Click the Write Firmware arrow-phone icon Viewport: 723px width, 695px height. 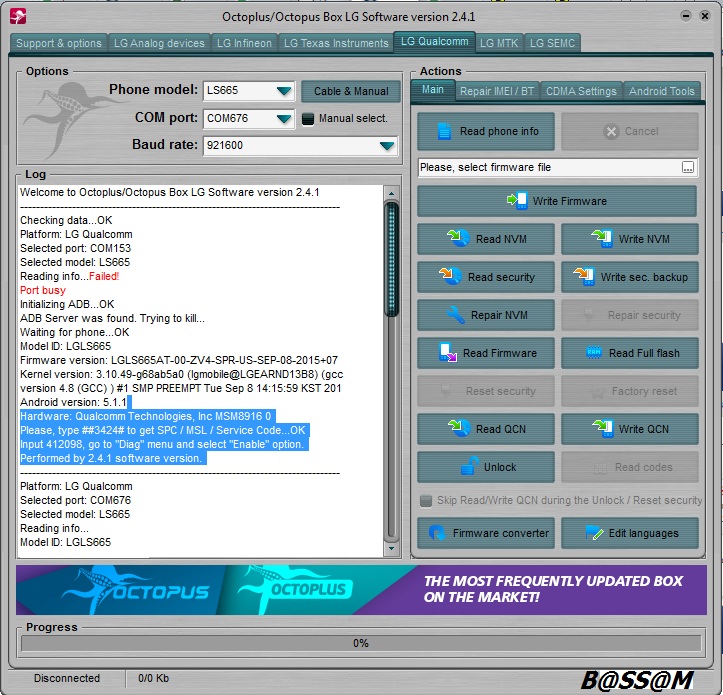pos(517,201)
